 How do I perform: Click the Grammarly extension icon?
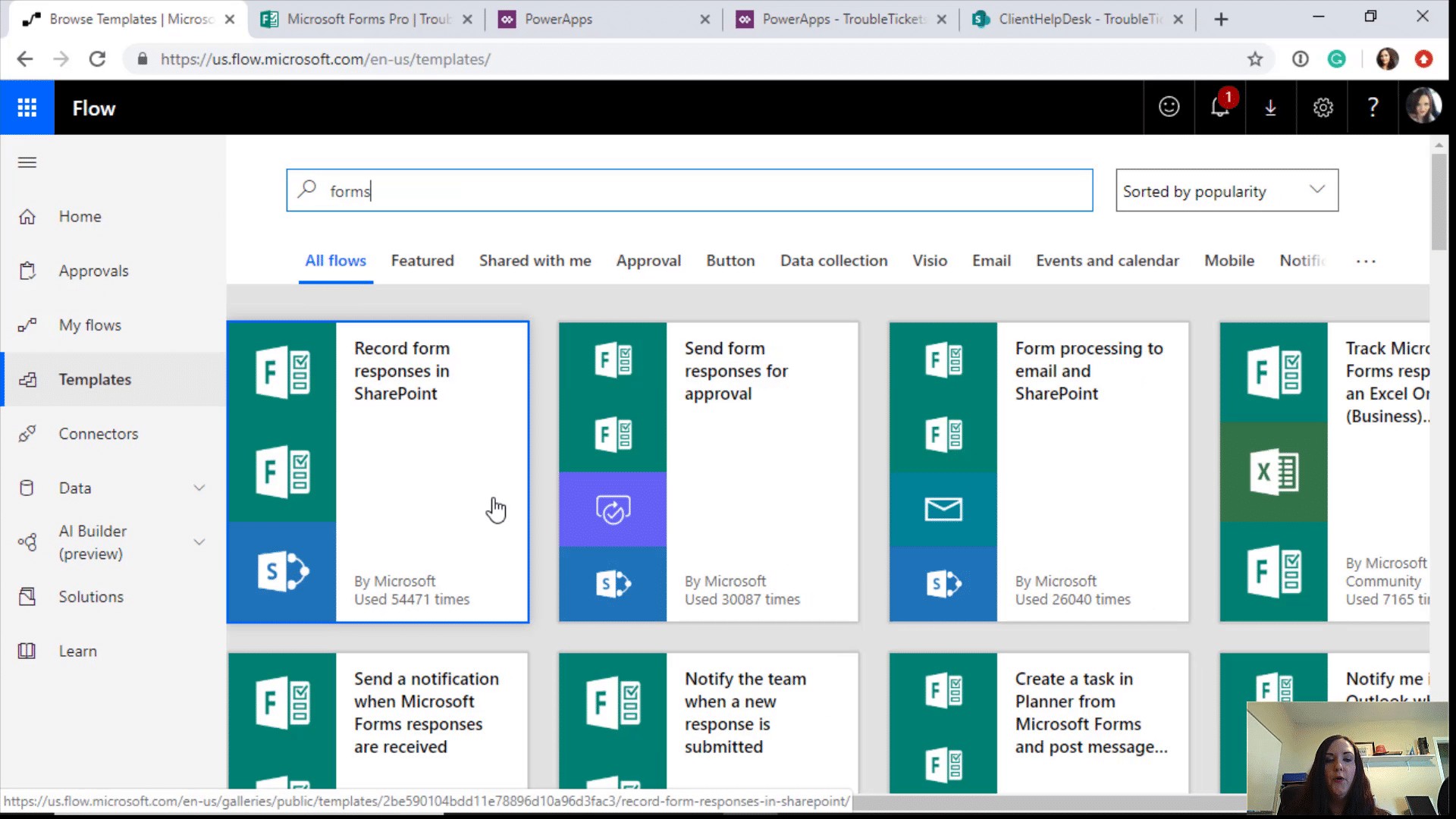pyautogui.click(x=1336, y=59)
